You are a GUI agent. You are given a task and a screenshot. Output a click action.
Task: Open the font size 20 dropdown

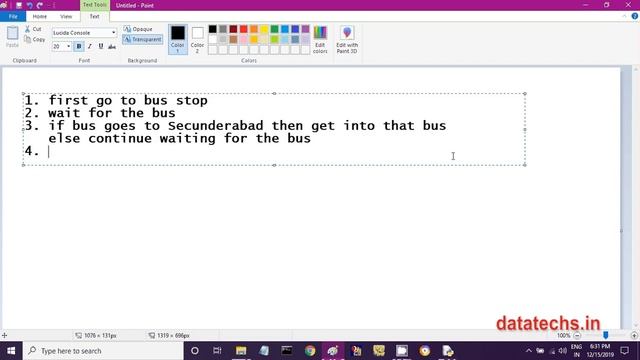point(68,47)
